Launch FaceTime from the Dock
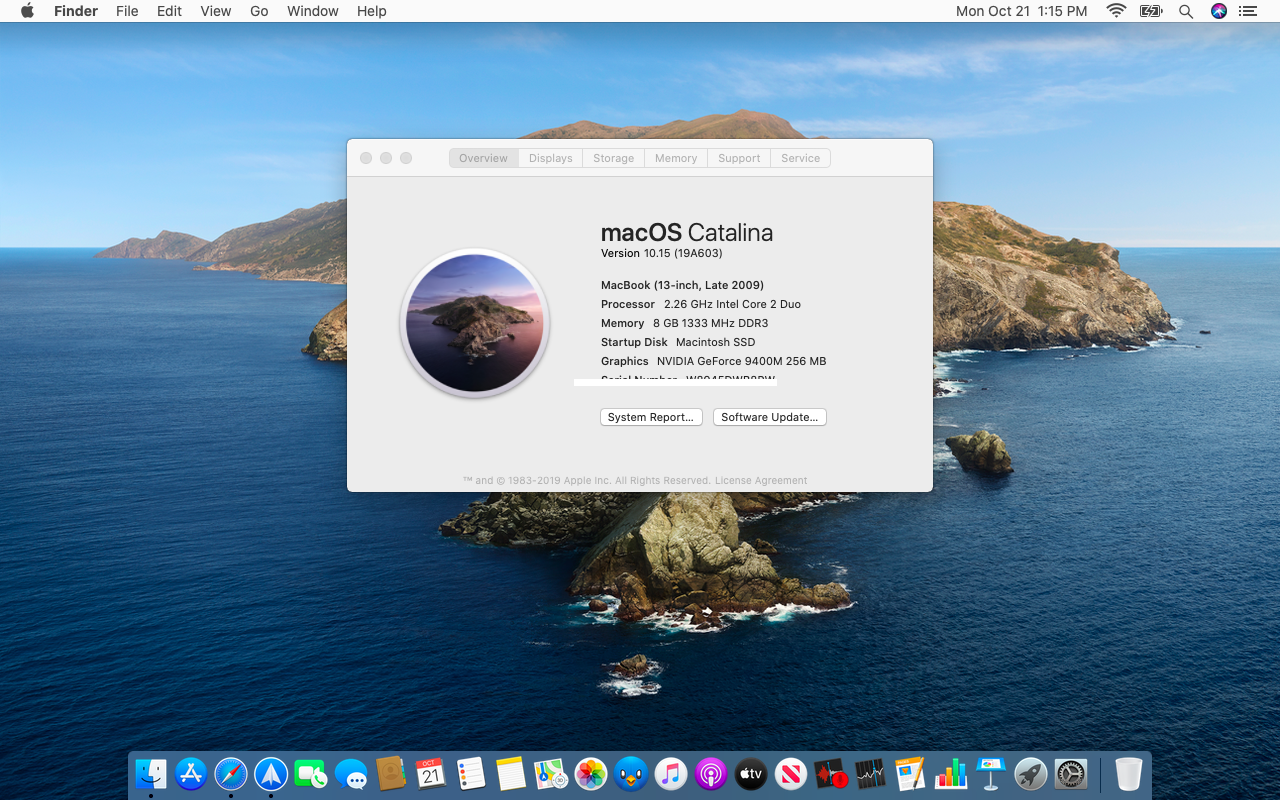Screen dimensions: 1280x800 tap(311, 774)
